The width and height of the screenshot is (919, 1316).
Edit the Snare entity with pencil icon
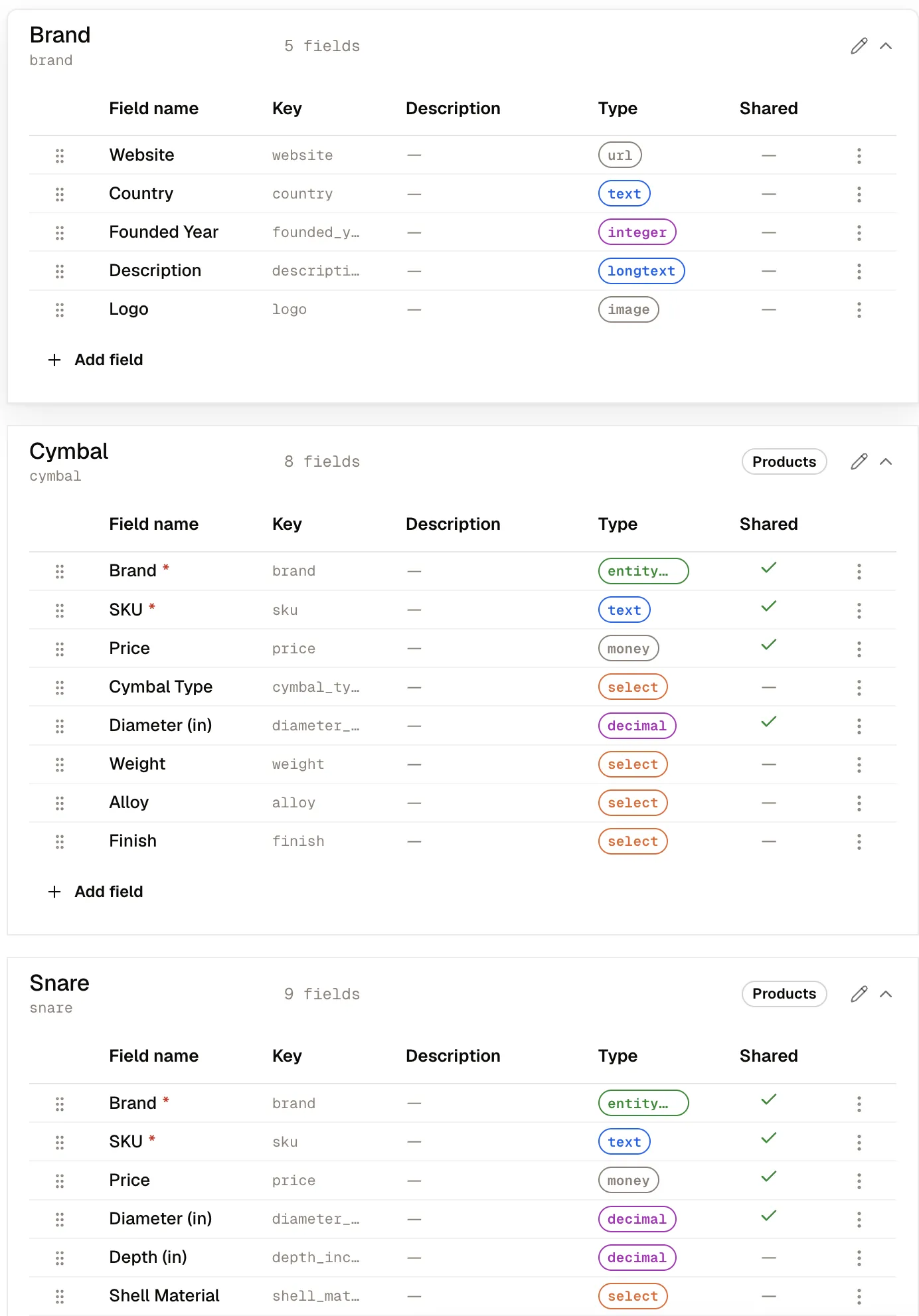click(x=859, y=994)
